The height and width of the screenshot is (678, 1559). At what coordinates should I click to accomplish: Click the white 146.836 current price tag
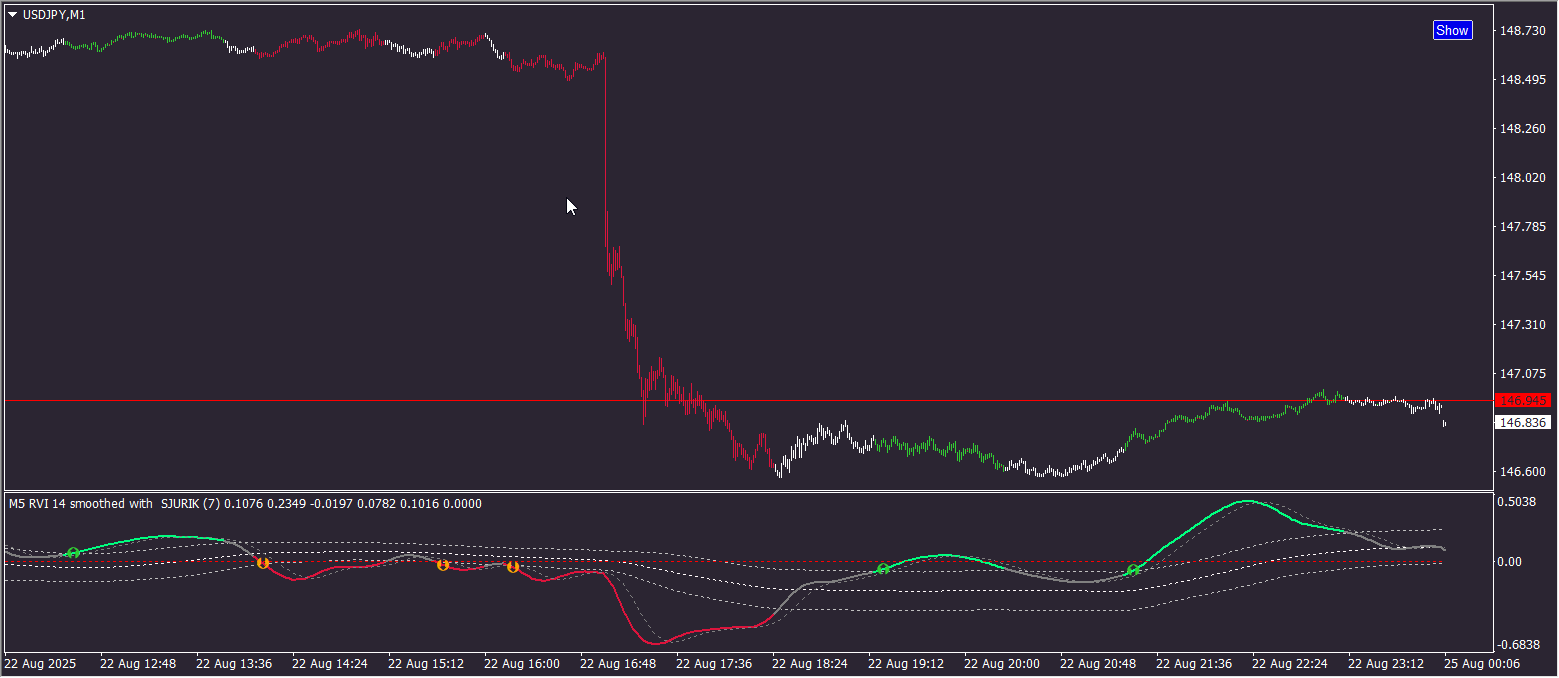pos(1522,423)
